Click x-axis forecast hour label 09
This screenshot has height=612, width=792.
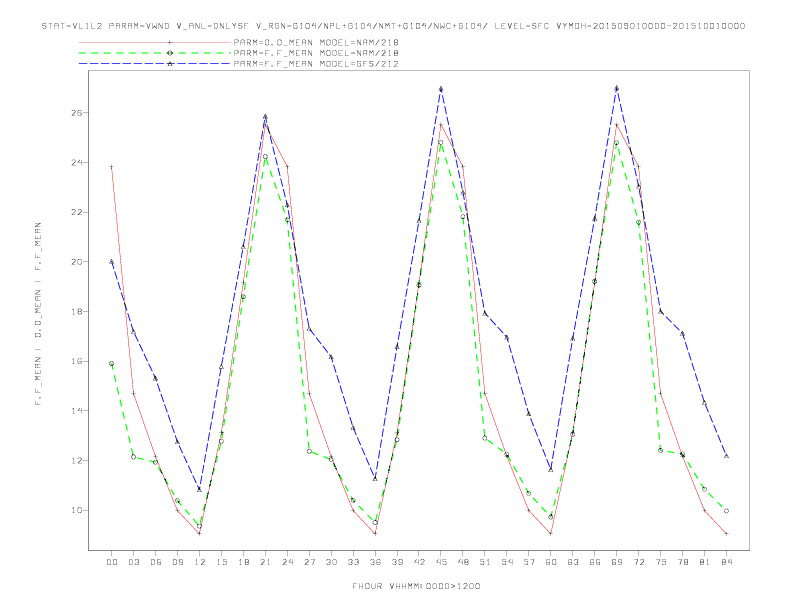177,562
